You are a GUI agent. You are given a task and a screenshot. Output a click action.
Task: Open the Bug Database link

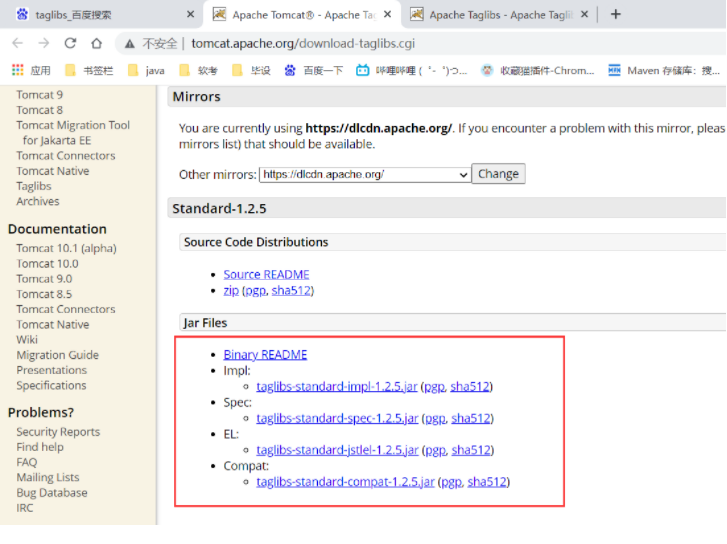click(x=51, y=493)
